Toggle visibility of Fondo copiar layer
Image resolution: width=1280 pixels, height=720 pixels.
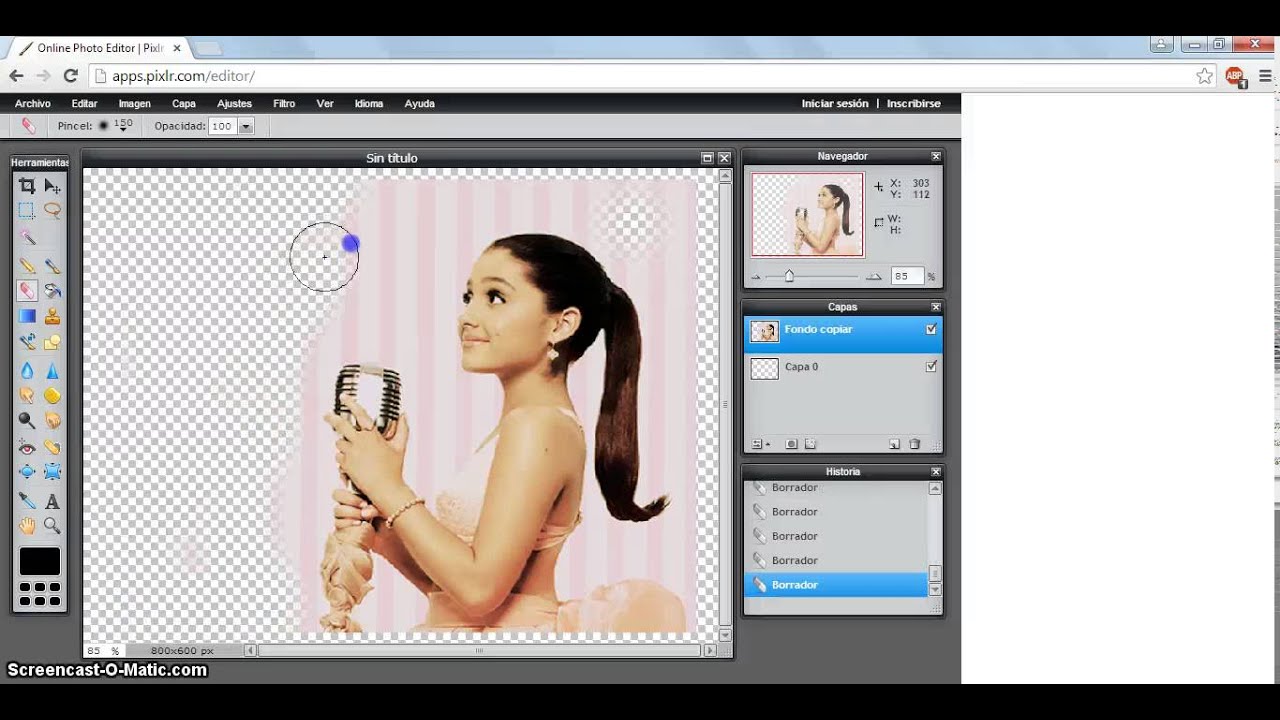pyautogui.click(x=931, y=329)
